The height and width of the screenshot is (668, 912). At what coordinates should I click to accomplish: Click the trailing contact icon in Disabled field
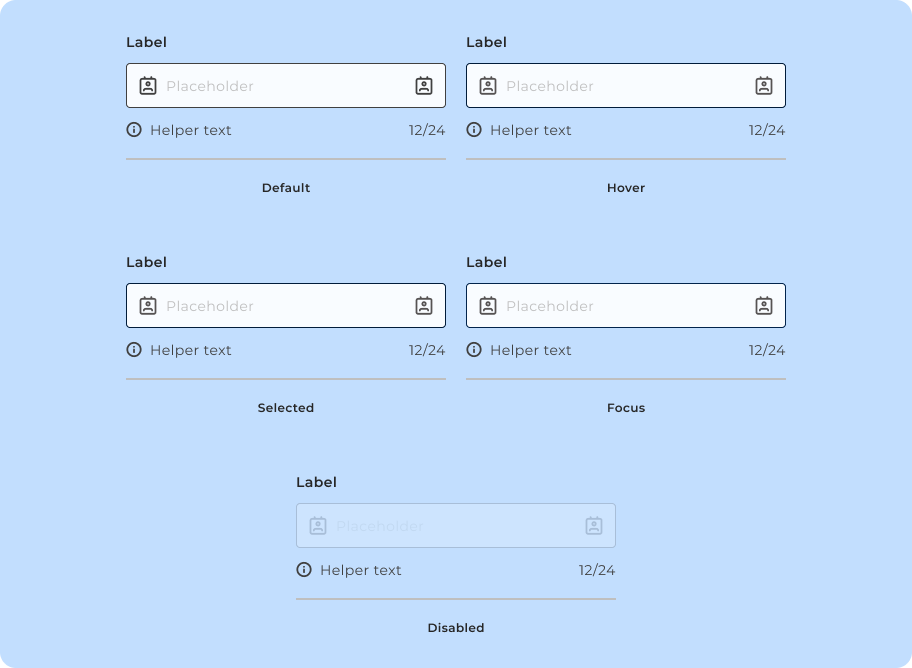[x=595, y=525]
